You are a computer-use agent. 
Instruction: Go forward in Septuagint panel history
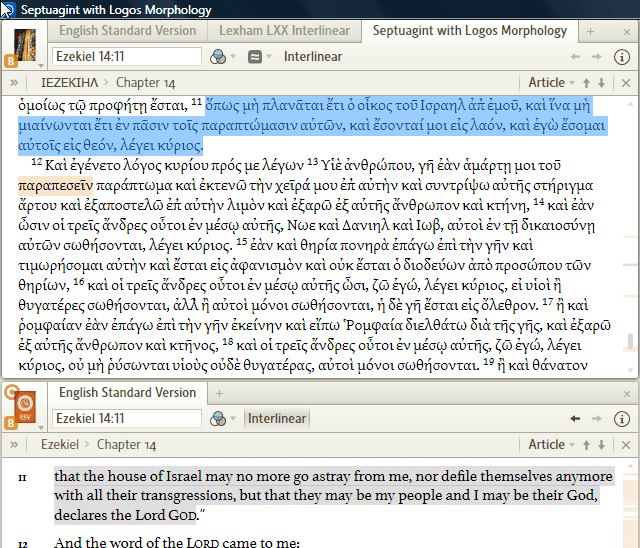597,57
